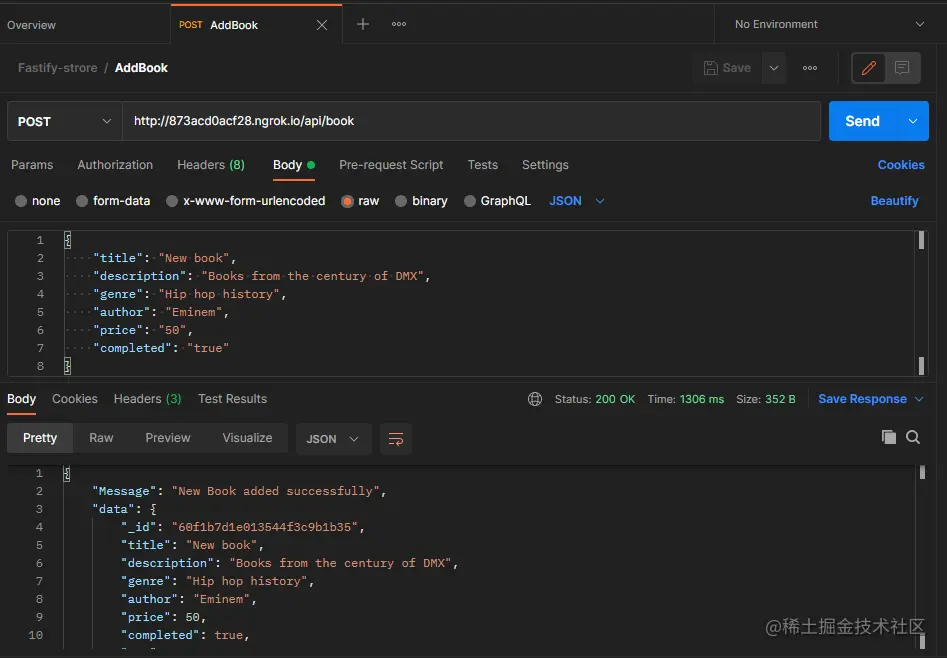Image resolution: width=947 pixels, height=658 pixels.
Task: Click the Beautify link
Action: coord(893,201)
